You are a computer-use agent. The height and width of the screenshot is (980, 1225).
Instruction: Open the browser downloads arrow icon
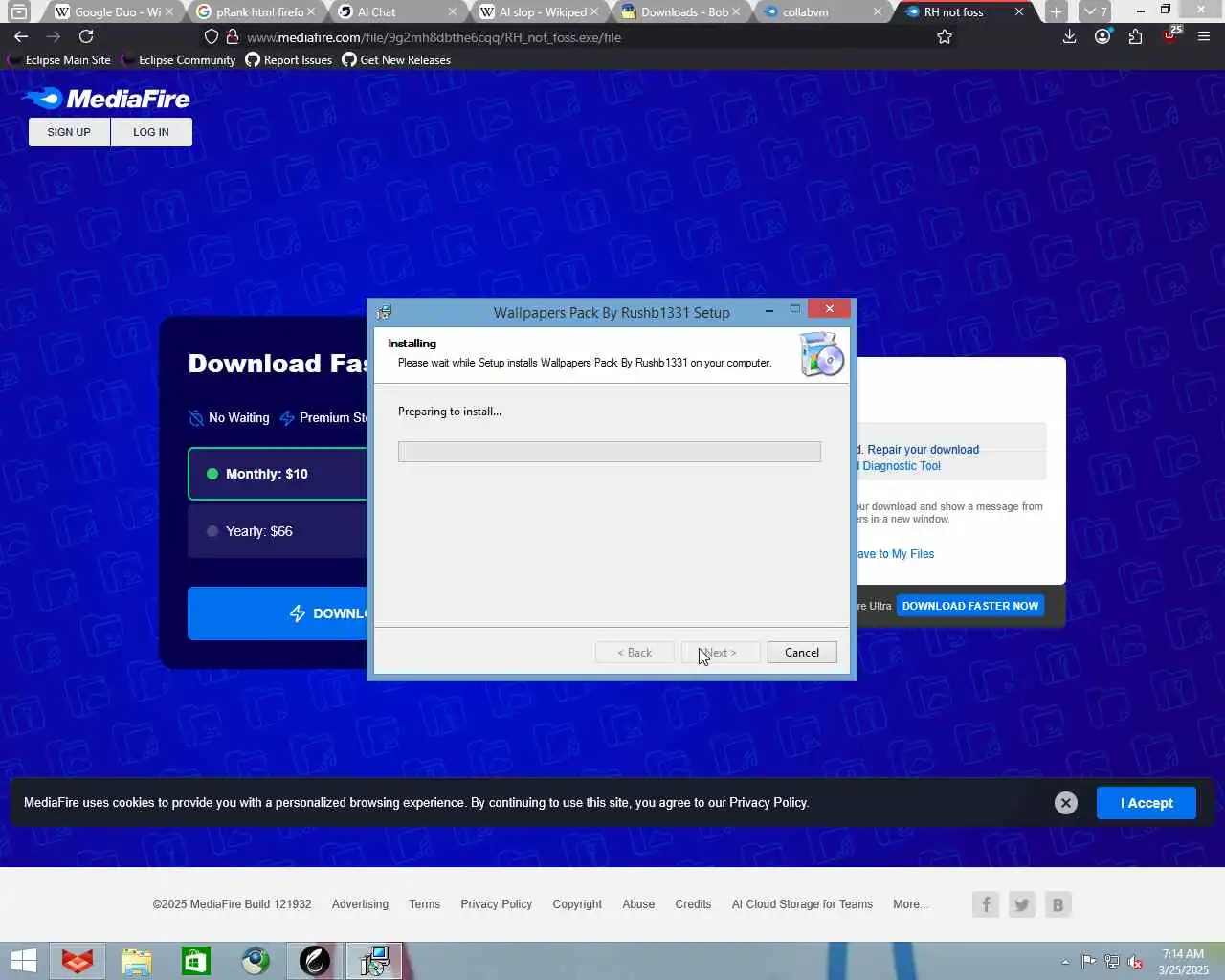pos(1070,36)
